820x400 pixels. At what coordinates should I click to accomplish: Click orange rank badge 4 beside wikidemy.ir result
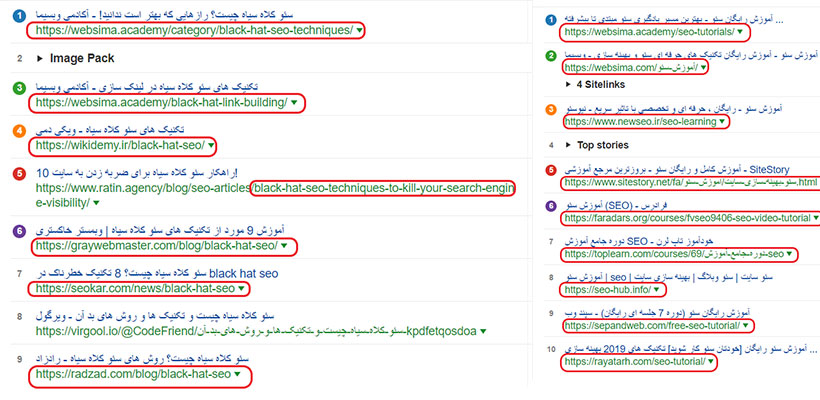point(20,131)
